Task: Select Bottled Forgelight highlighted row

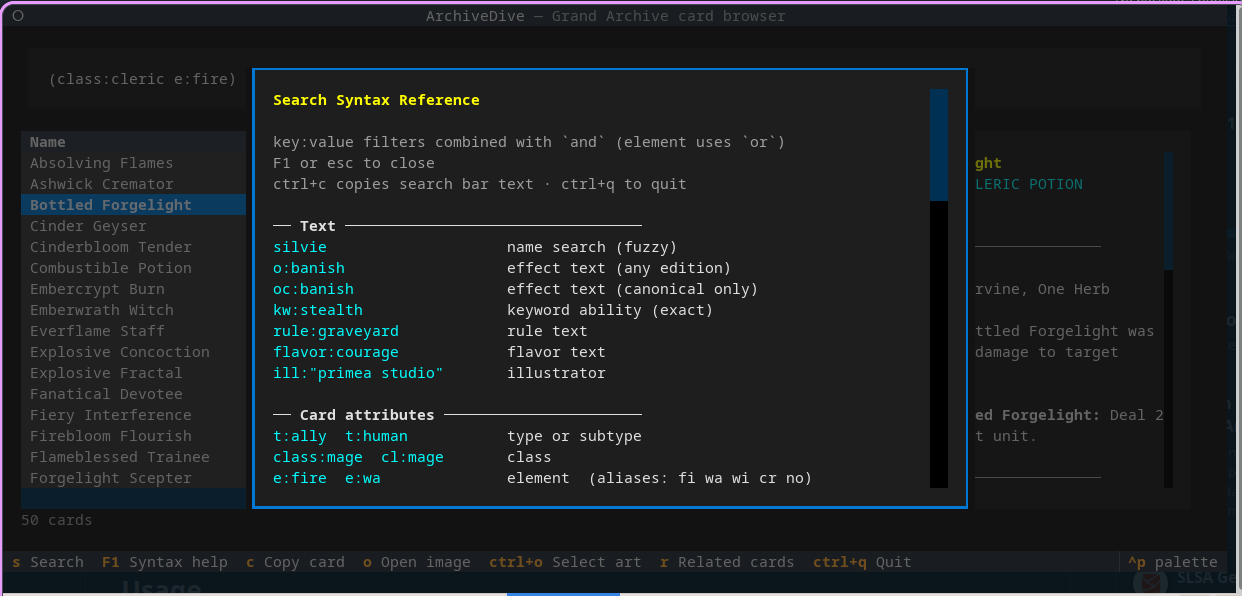Action: (x=133, y=205)
